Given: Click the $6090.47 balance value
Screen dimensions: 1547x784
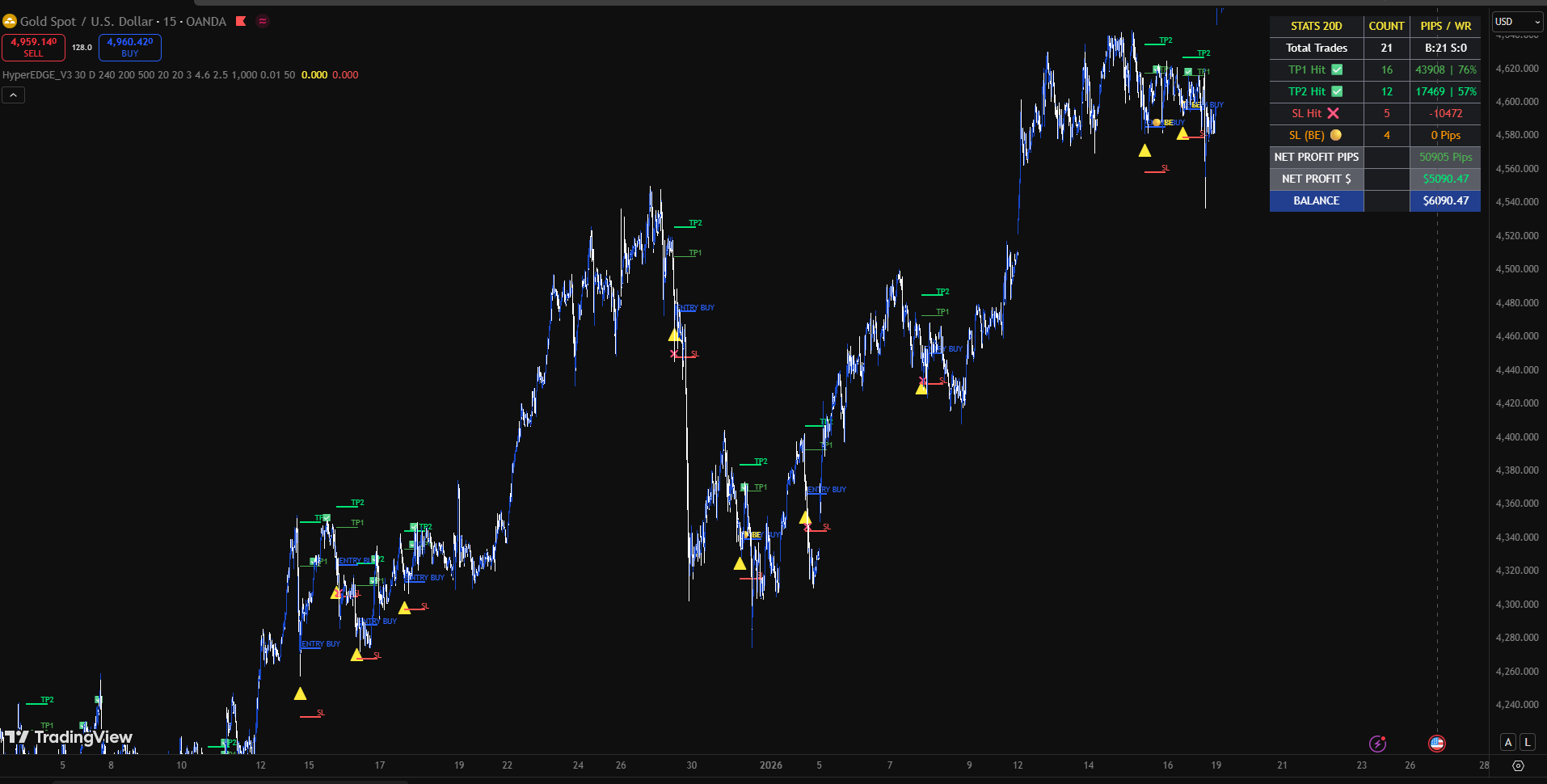Looking at the screenshot, I should click(1446, 200).
